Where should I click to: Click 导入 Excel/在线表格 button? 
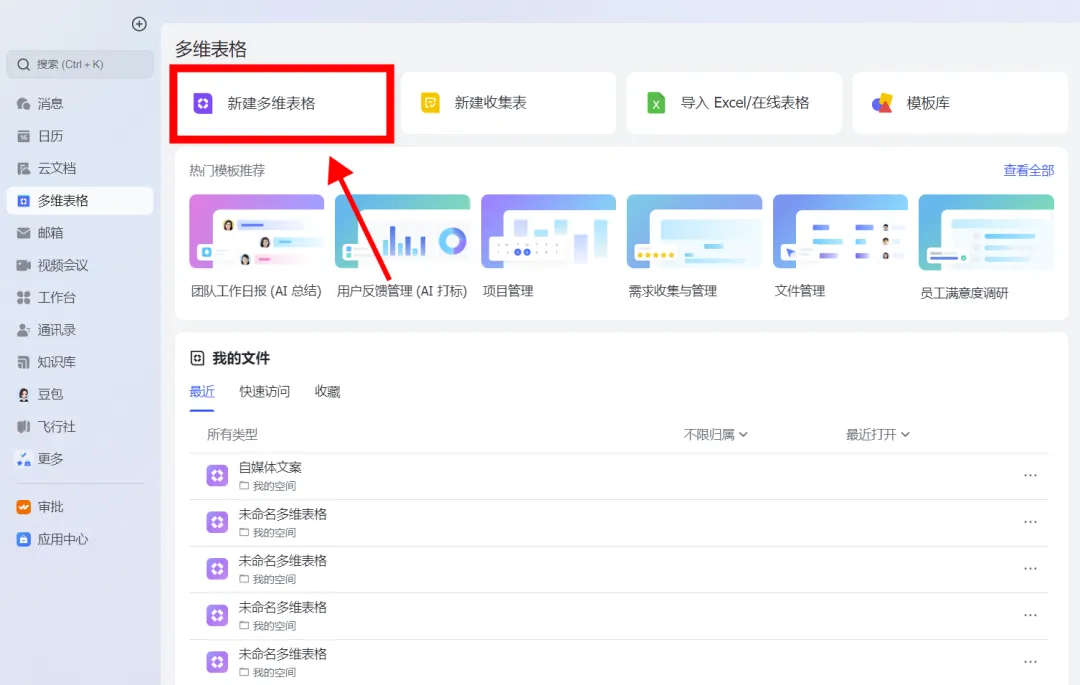[x=734, y=103]
